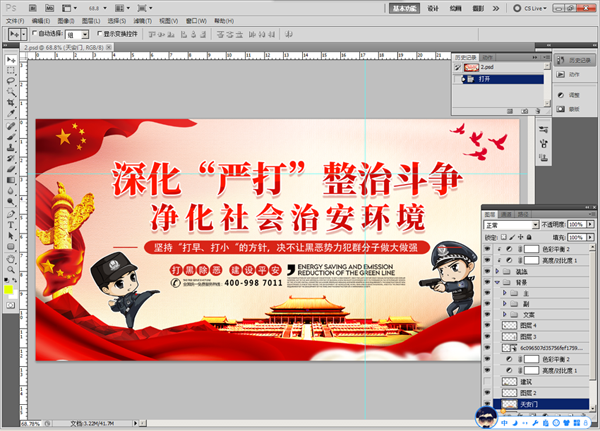Viewport: 600px width, 431px height.
Task: Open the CS Live menu button
Action: click(x=530, y=8)
